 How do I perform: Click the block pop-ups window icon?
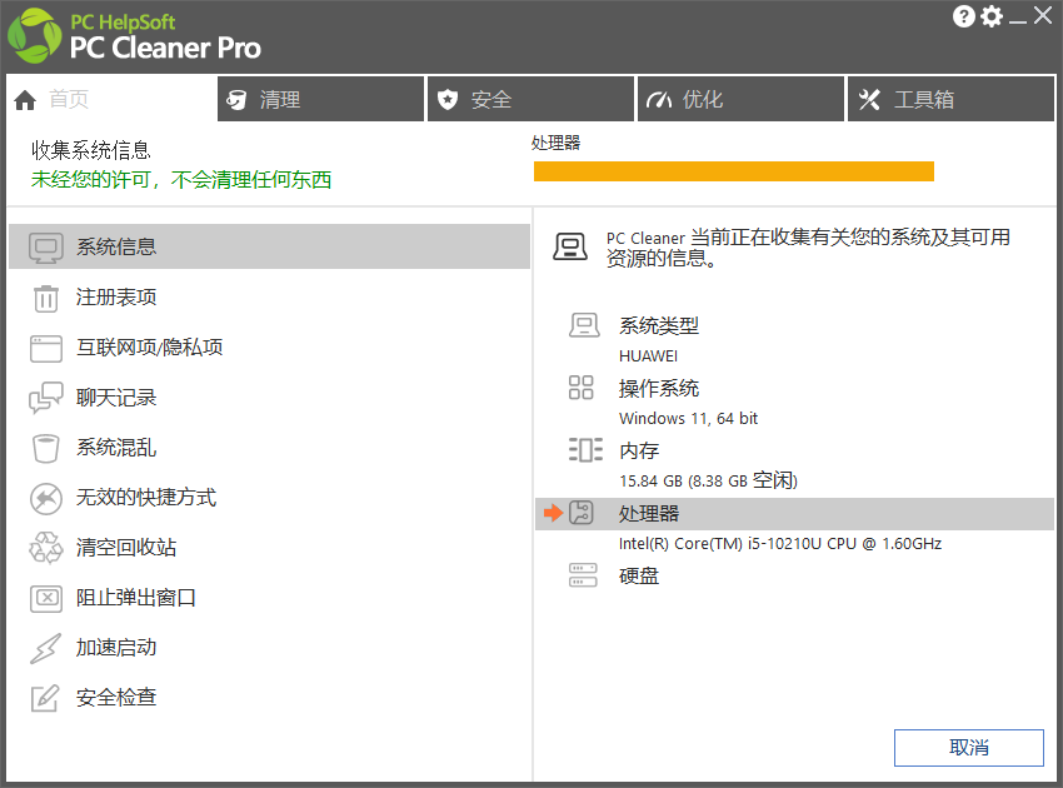(46, 598)
